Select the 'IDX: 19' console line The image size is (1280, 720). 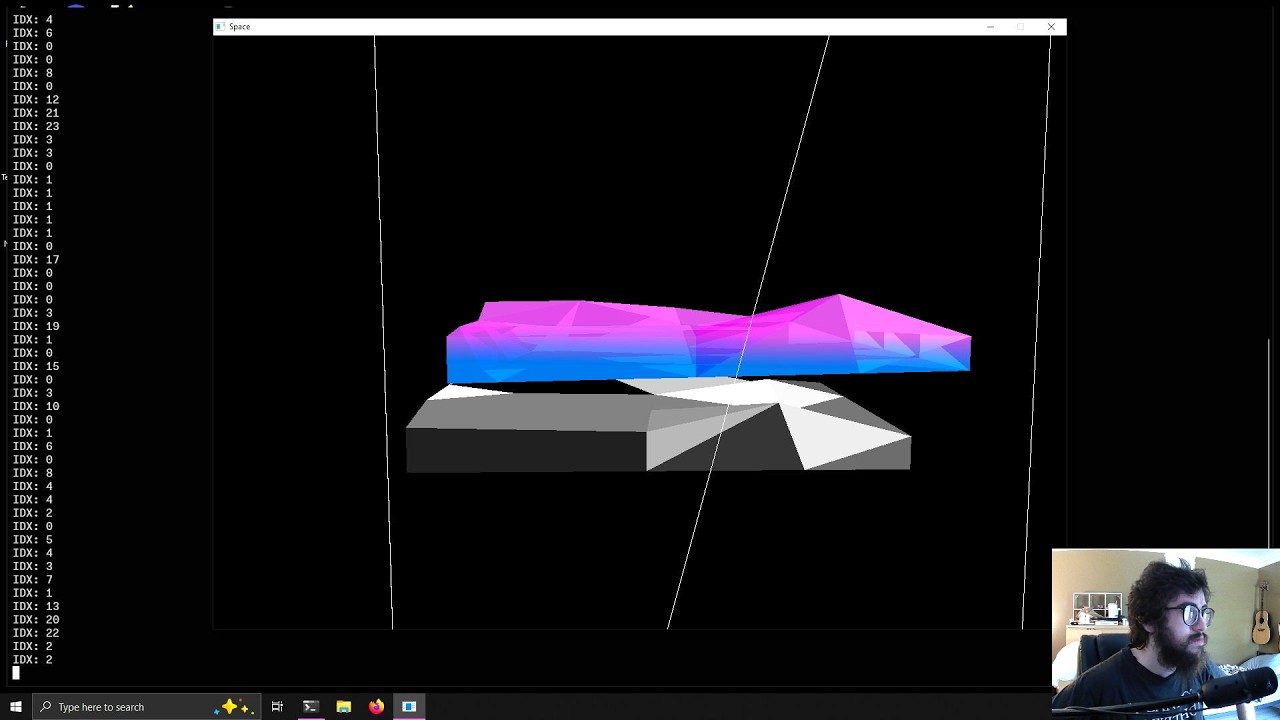[x=36, y=326]
